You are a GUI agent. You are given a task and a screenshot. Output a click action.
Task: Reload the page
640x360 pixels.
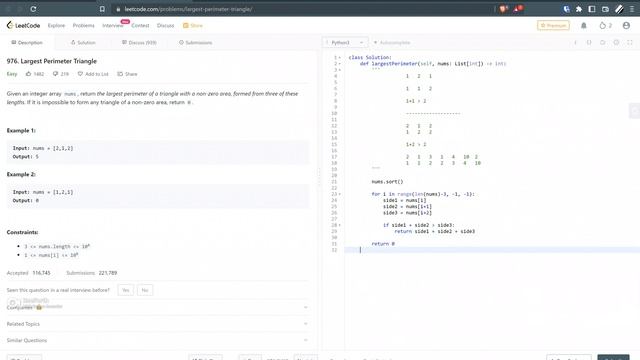[x=33, y=9]
